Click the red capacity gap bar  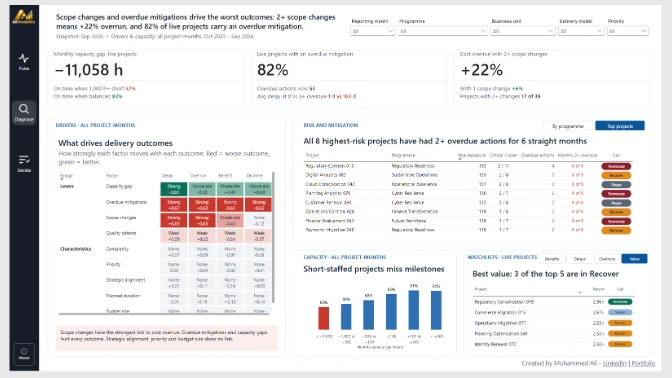click(x=324, y=318)
